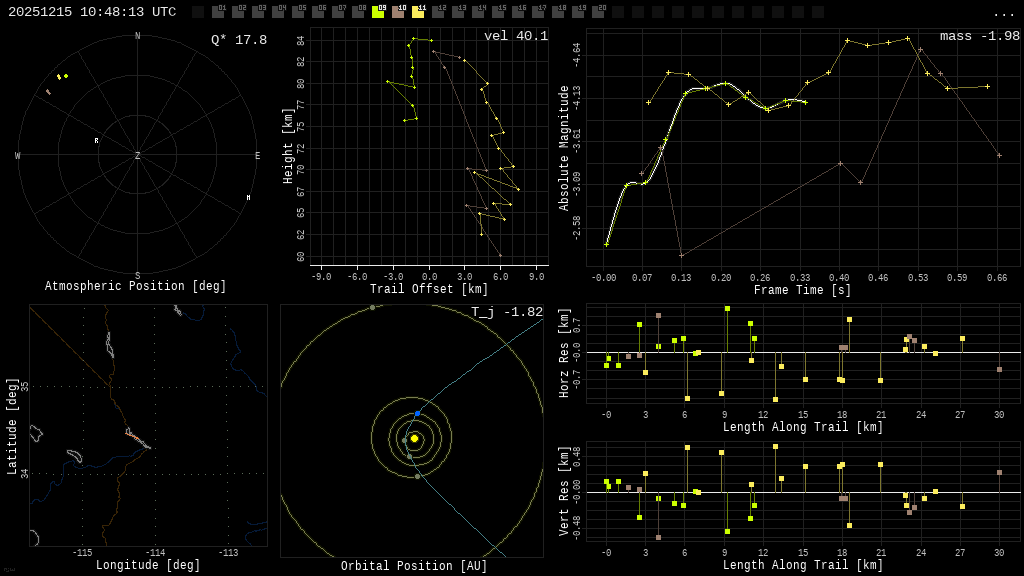Click the vel 40.1 readout
The width and height of the screenshot is (1024, 576).
point(516,37)
